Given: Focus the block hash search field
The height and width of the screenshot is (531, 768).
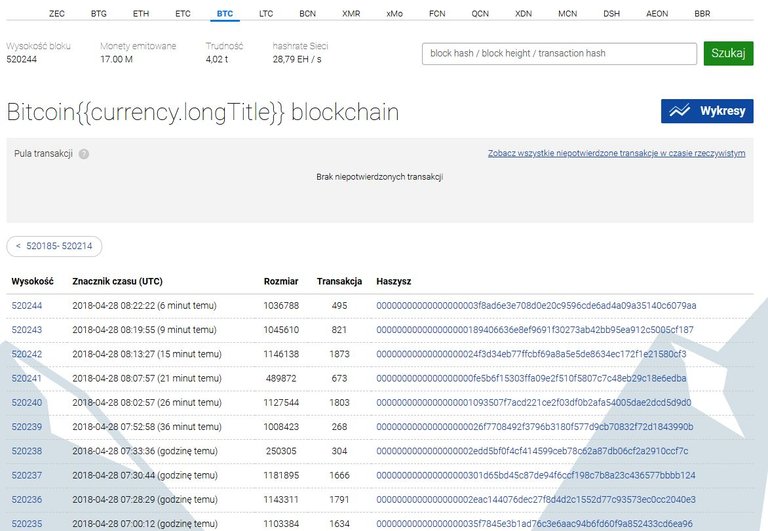Looking at the screenshot, I should pyautogui.click(x=559, y=53).
